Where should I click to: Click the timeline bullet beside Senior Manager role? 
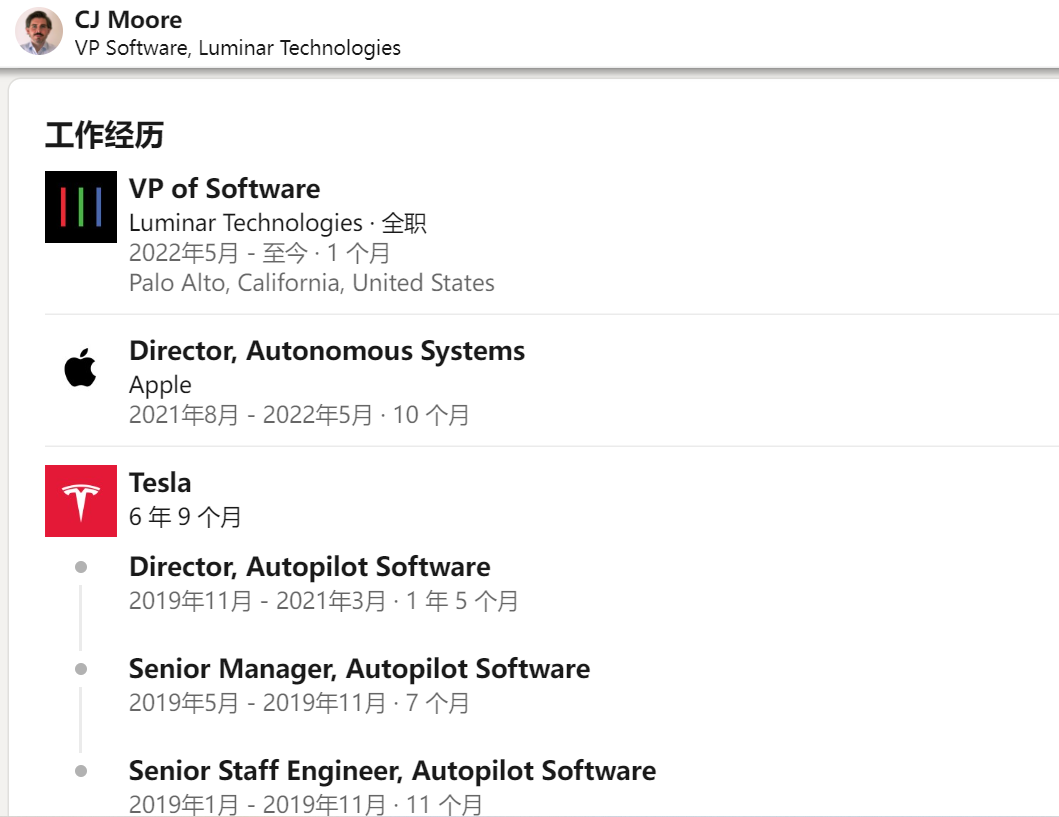pyautogui.click(x=81, y=669)
